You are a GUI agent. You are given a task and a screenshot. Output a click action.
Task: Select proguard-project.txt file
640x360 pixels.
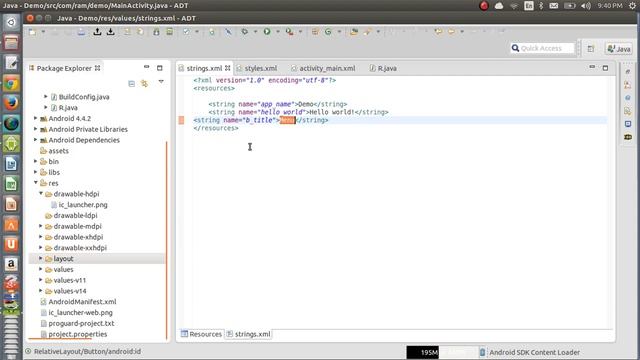pos(81,323)
